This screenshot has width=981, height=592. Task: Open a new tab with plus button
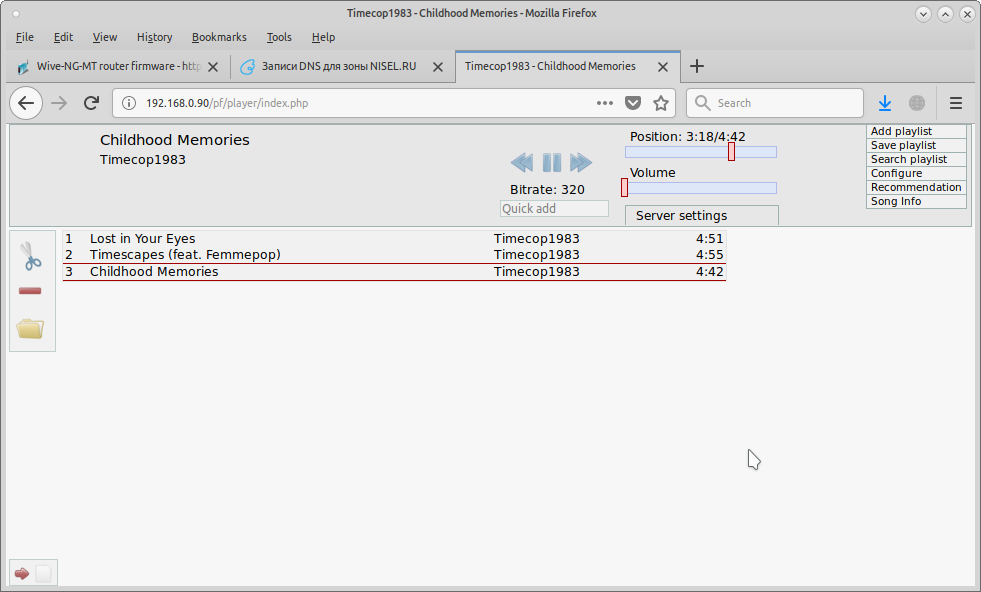pyautogui.click(x=696, y=66)
